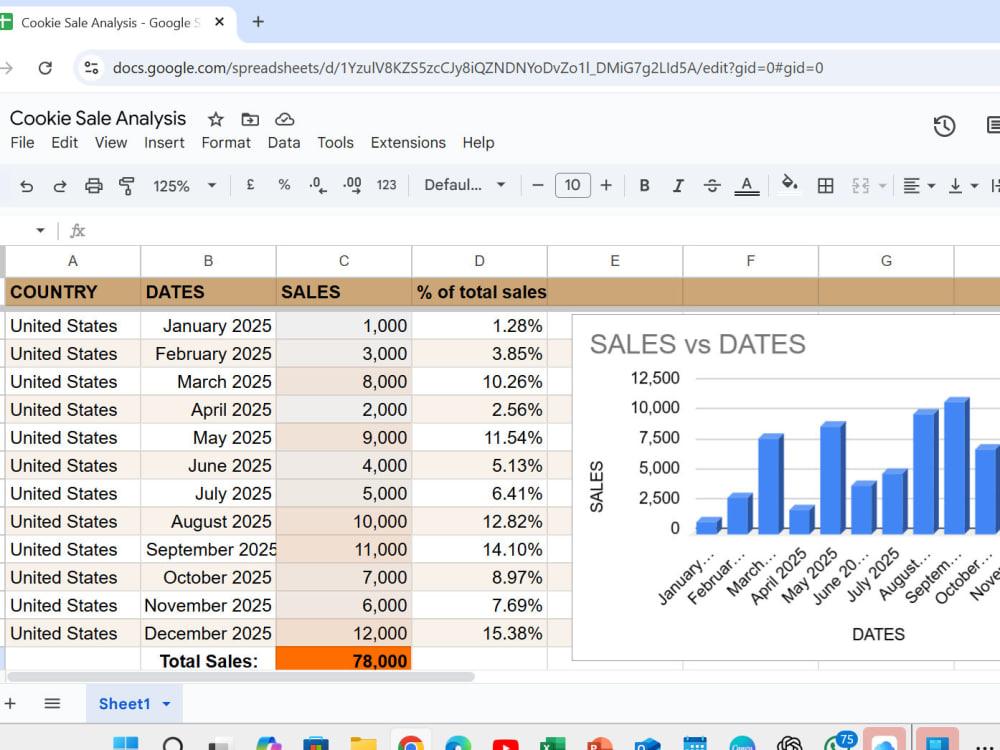Select the September 2025 date cell

[208, 549]
